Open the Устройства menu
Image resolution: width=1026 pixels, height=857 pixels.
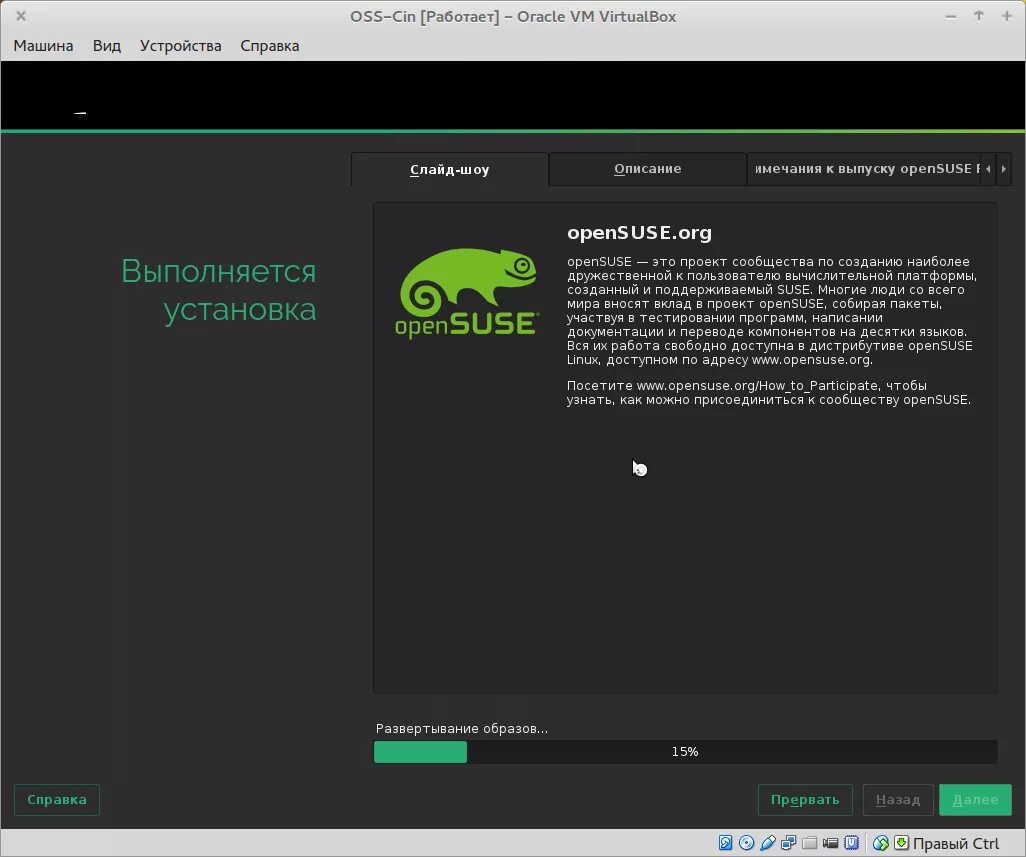181,46
